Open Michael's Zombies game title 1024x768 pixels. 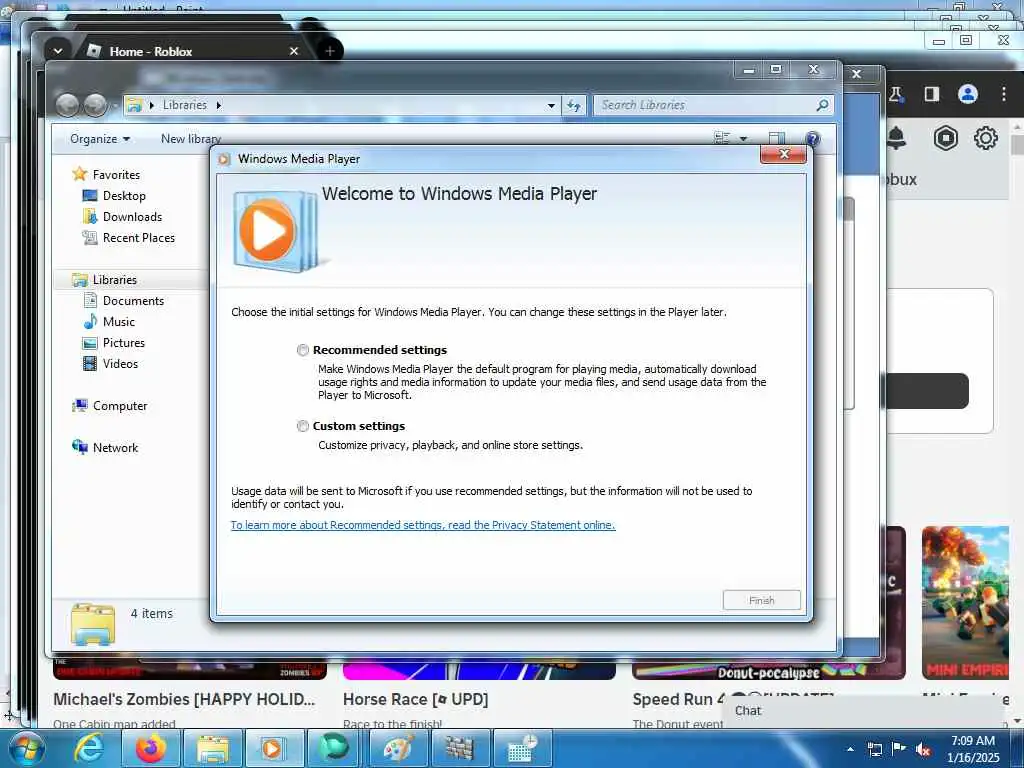point(184,699)
